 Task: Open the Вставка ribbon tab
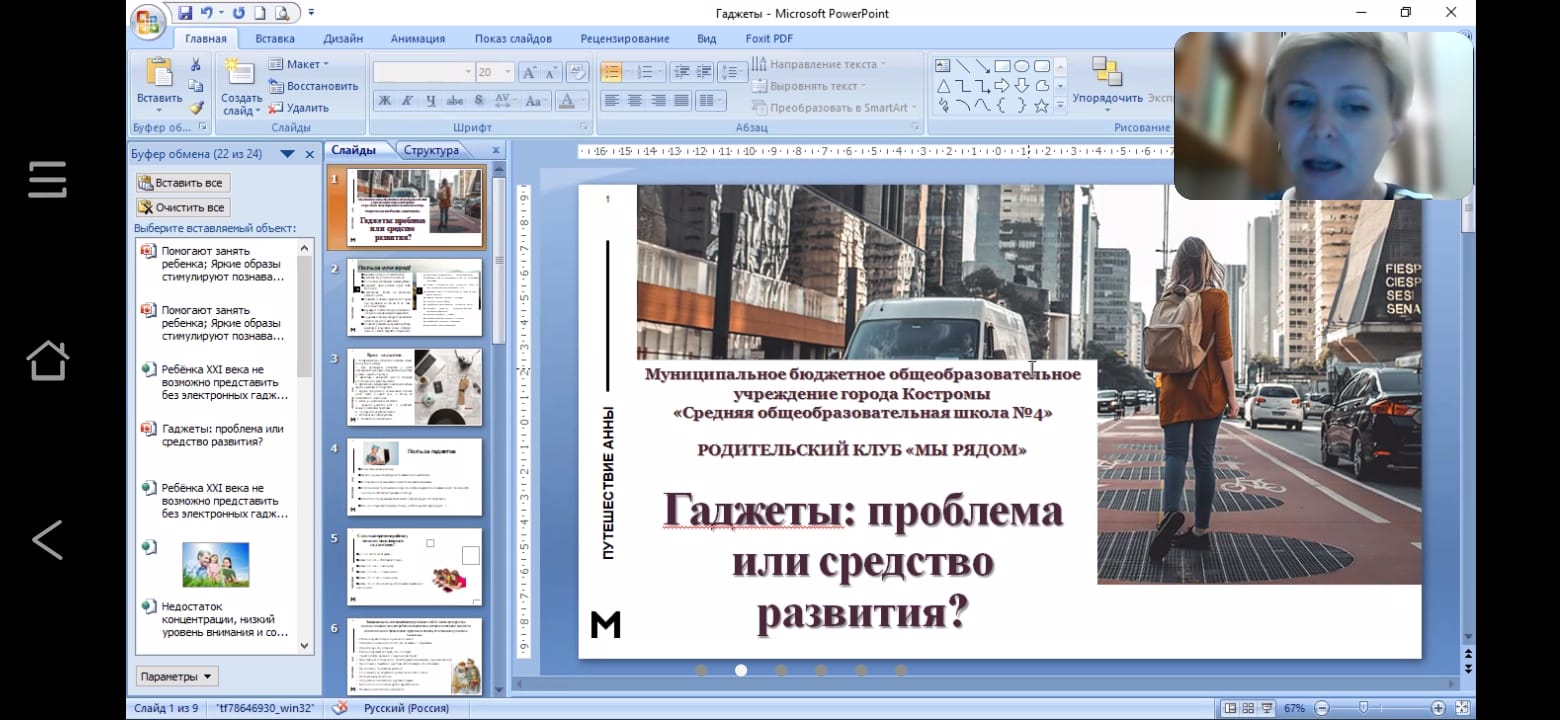[275, 39]
